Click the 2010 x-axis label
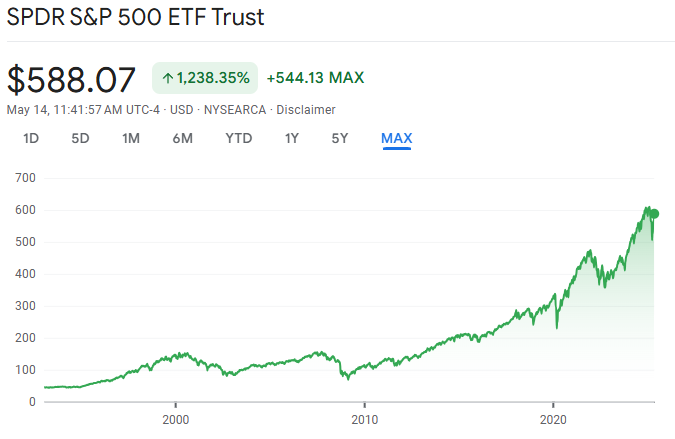This screenshot has width=675, height=439. tap(365, 420)
